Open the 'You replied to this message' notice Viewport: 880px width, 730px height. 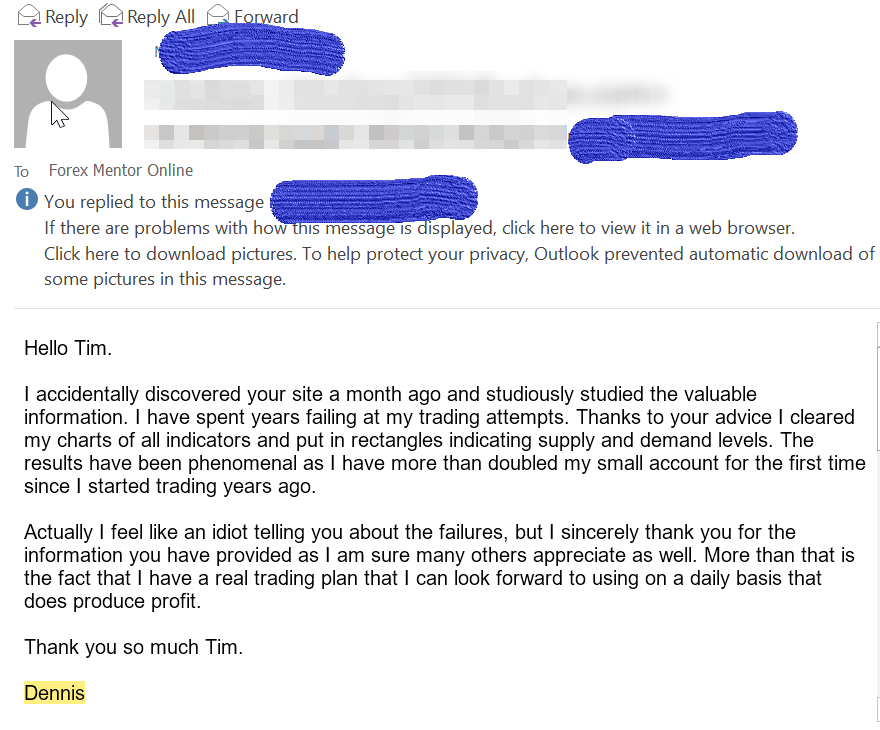(x=154, y=202)
